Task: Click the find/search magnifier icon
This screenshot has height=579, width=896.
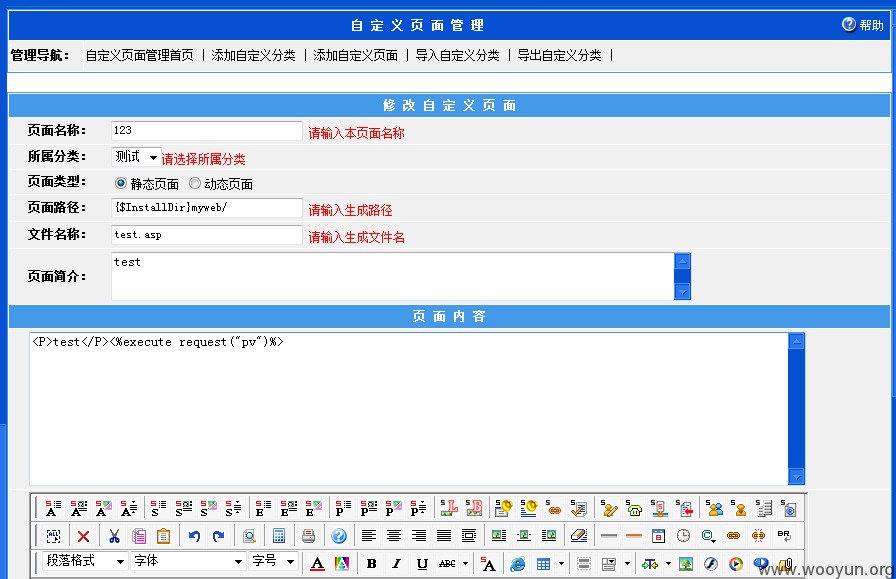Action: [x=249, y=536]
